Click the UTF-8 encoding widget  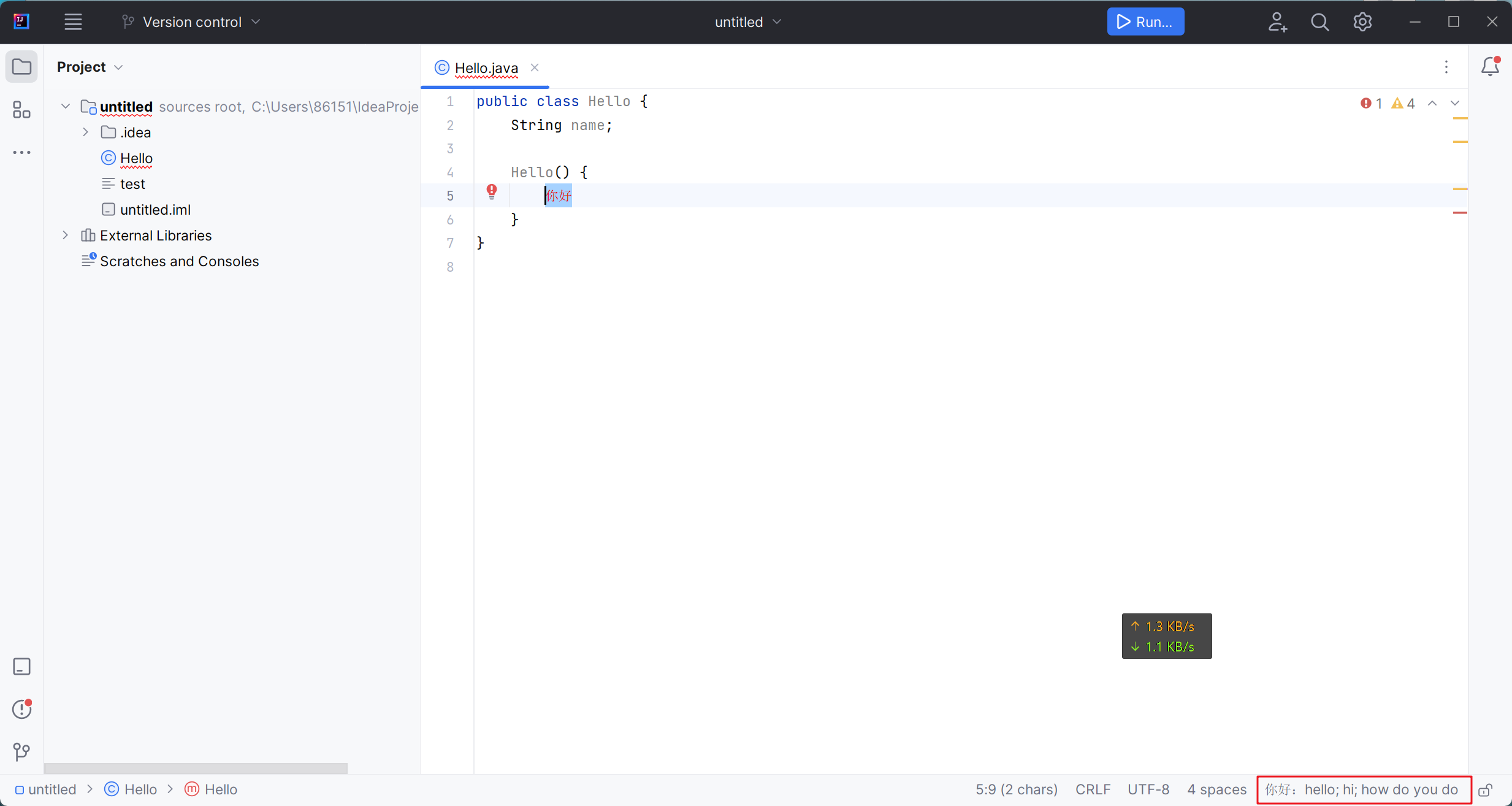click(x=1148, y=789)
